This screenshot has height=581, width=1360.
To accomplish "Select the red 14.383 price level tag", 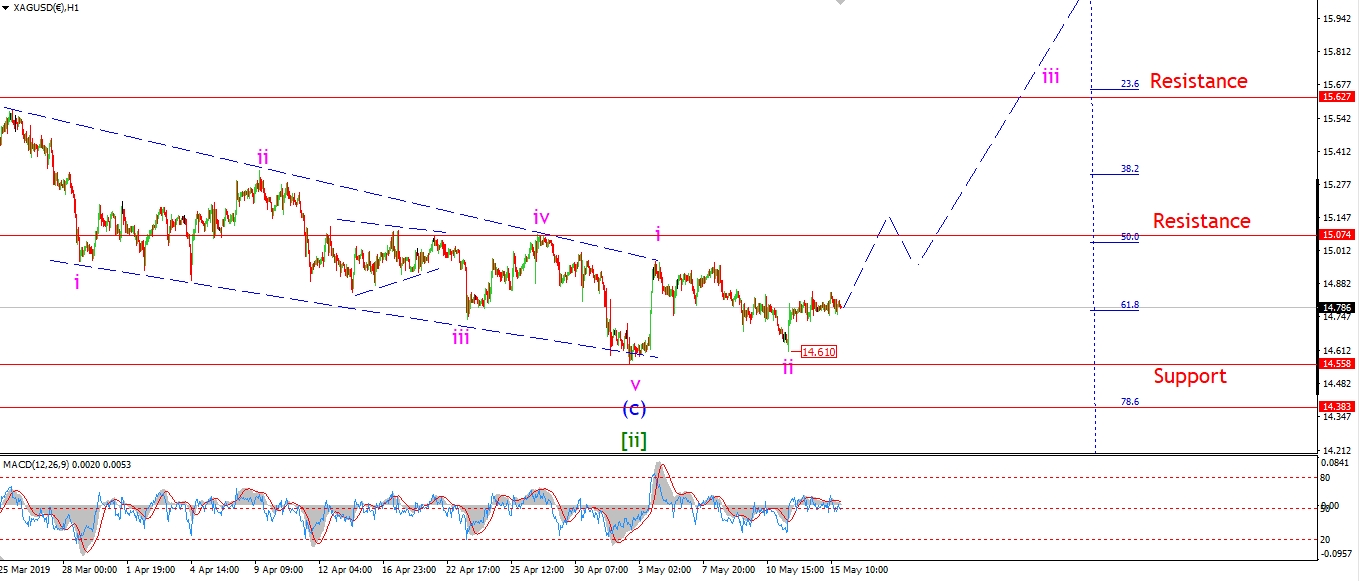I will coord(1337,407).
